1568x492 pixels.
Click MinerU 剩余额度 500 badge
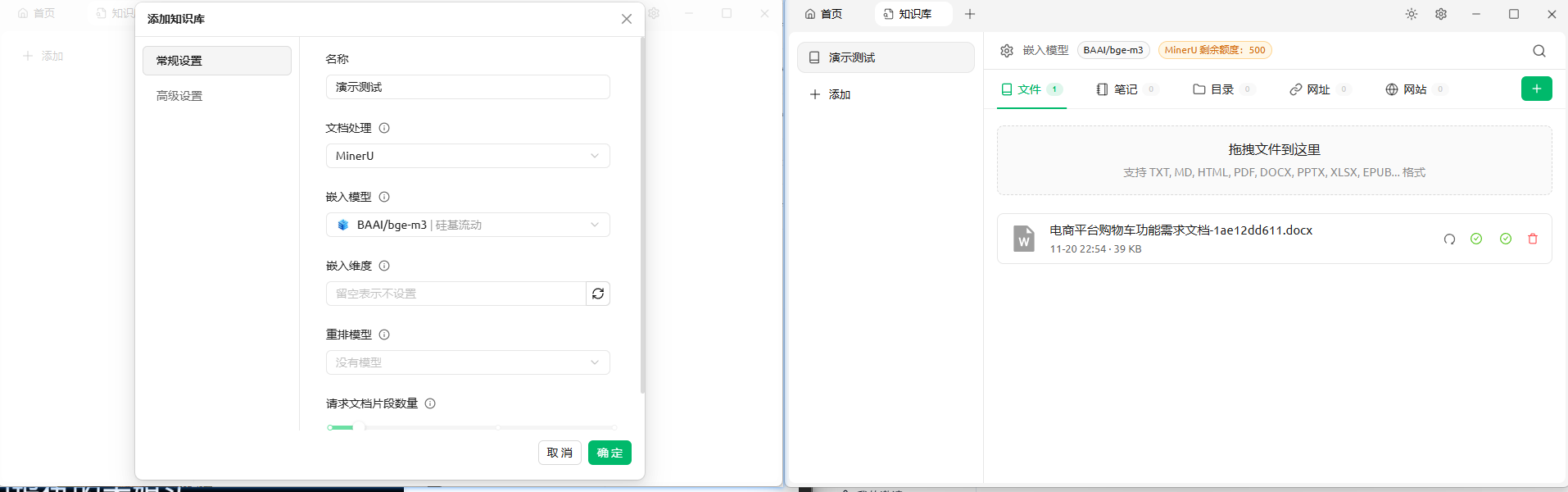[1215, 50]
